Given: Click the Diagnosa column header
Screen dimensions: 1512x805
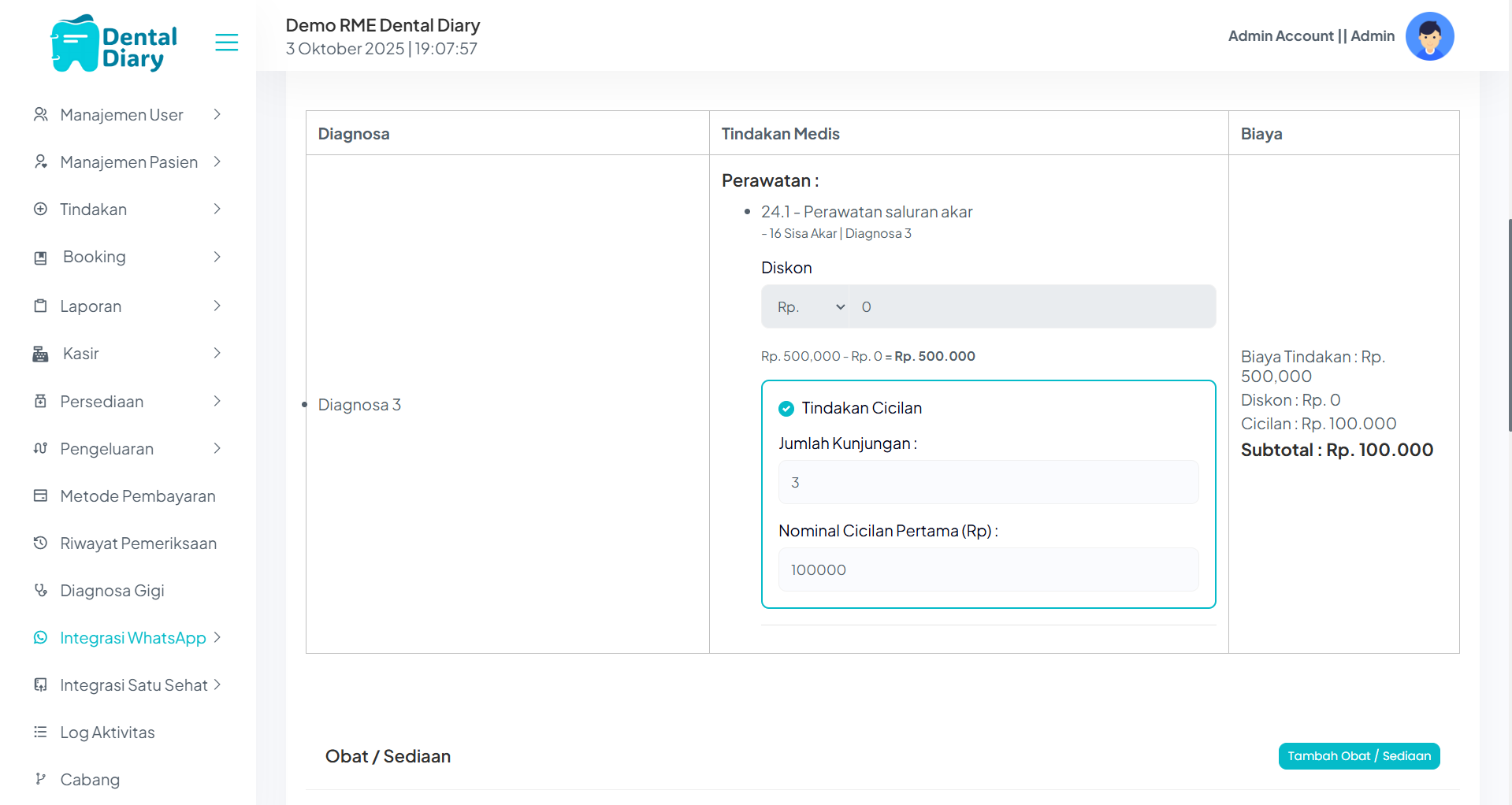Looking at the screenshot, I should point(354,134).
